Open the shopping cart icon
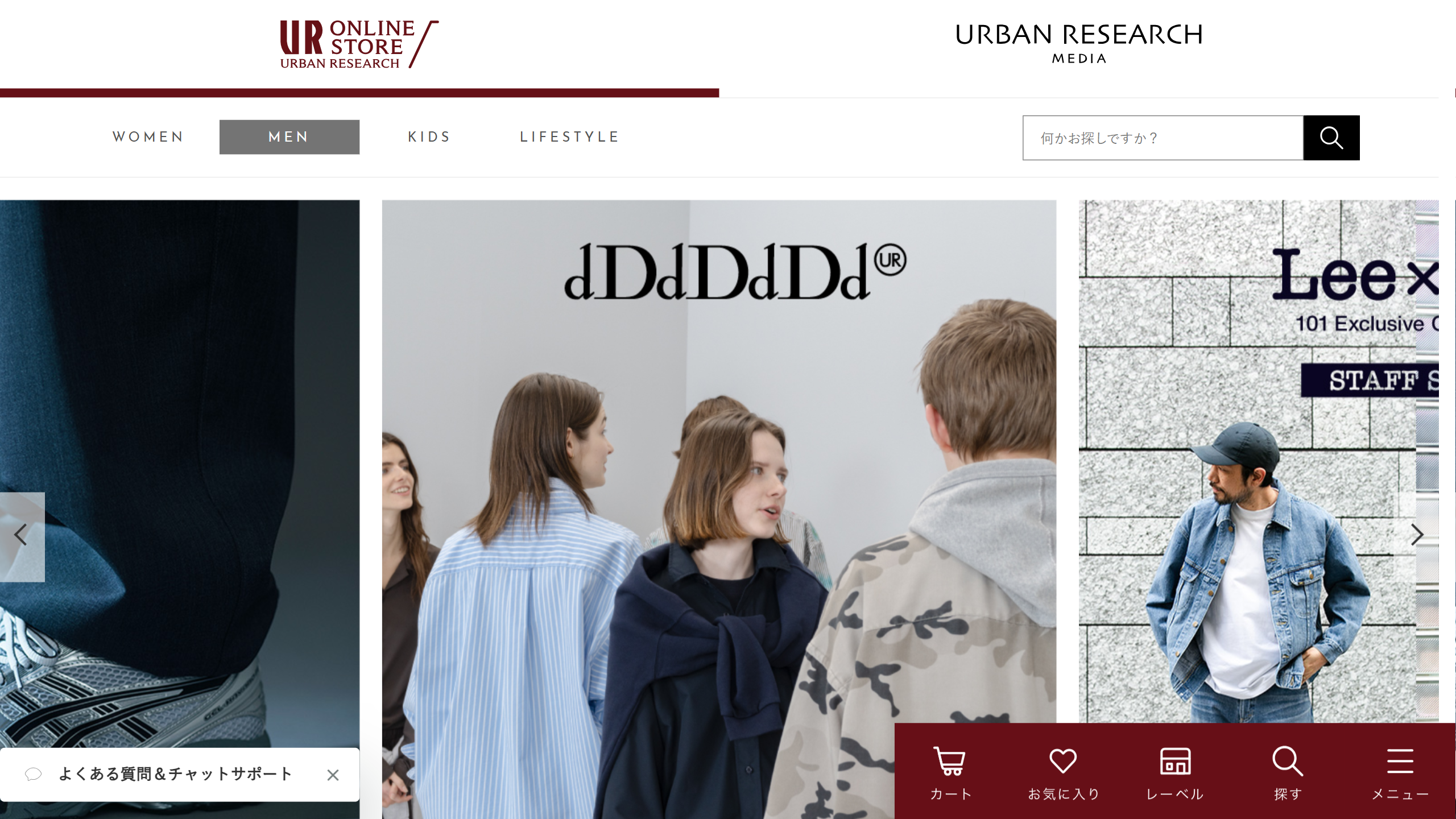 tap(950, 762)
